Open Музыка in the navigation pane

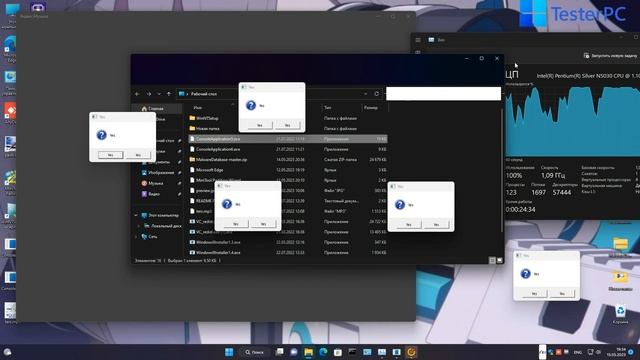point(156,183)
